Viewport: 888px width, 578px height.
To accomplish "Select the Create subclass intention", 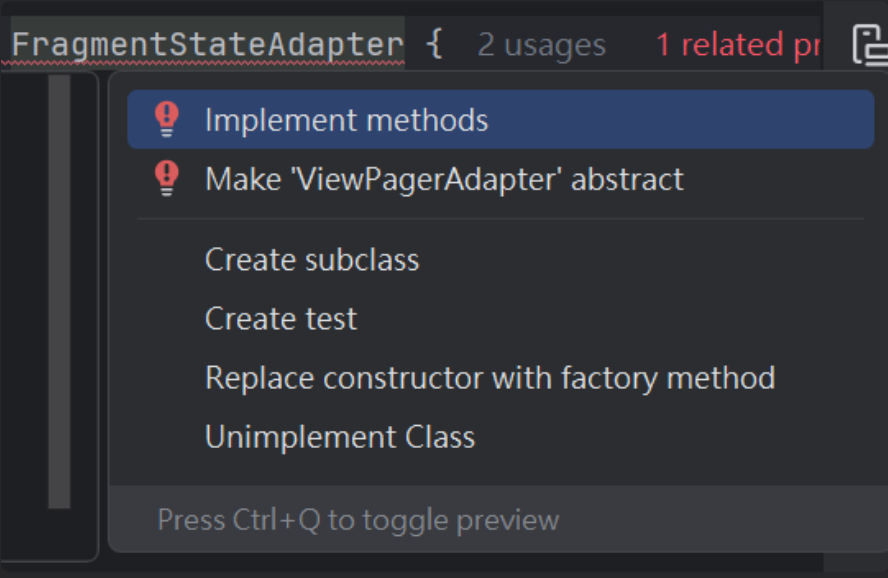I will click(x=311, y=260).
